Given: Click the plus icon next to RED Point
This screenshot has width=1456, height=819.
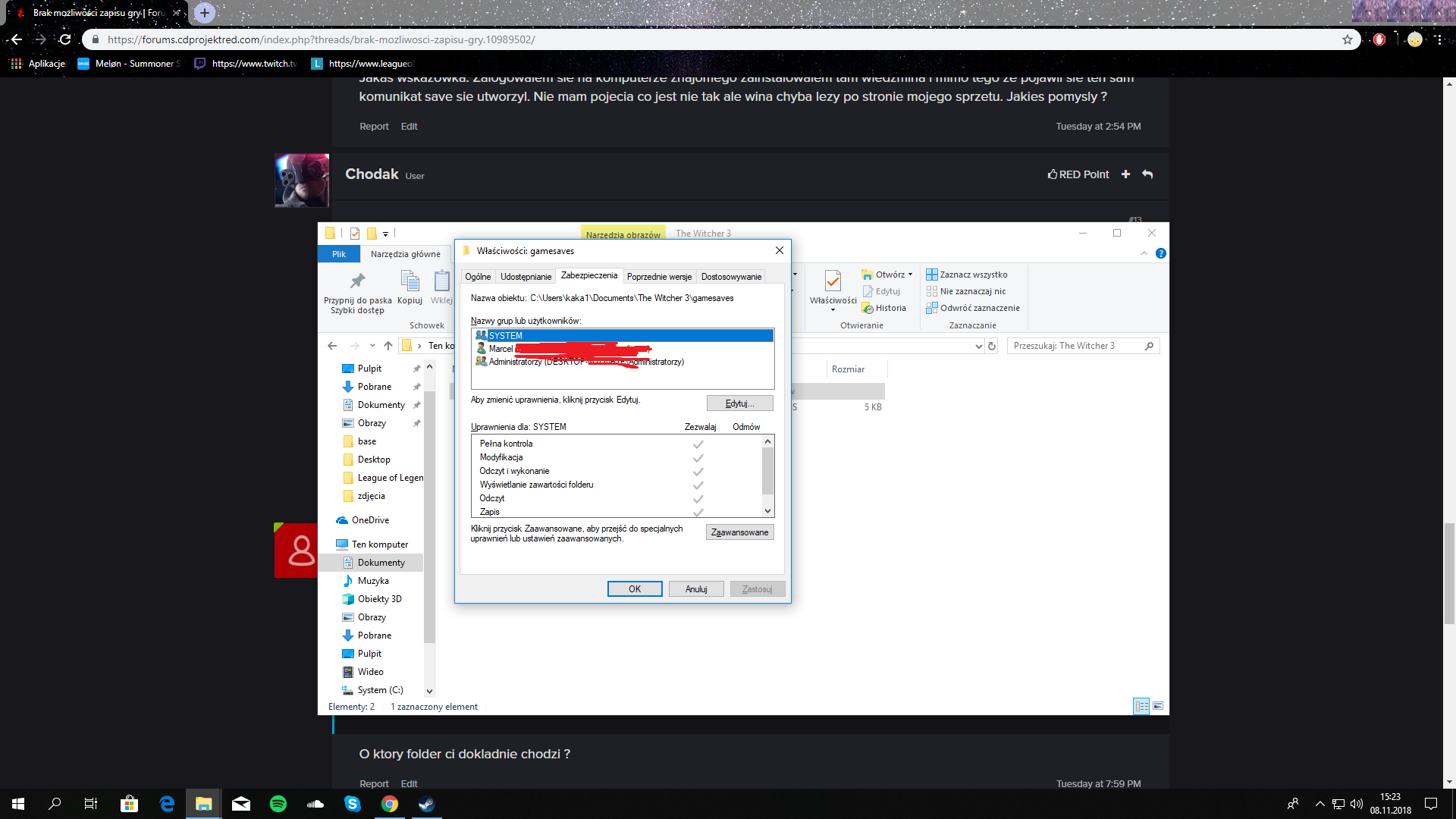Looking at the screenshot, I should (1125, 174).
